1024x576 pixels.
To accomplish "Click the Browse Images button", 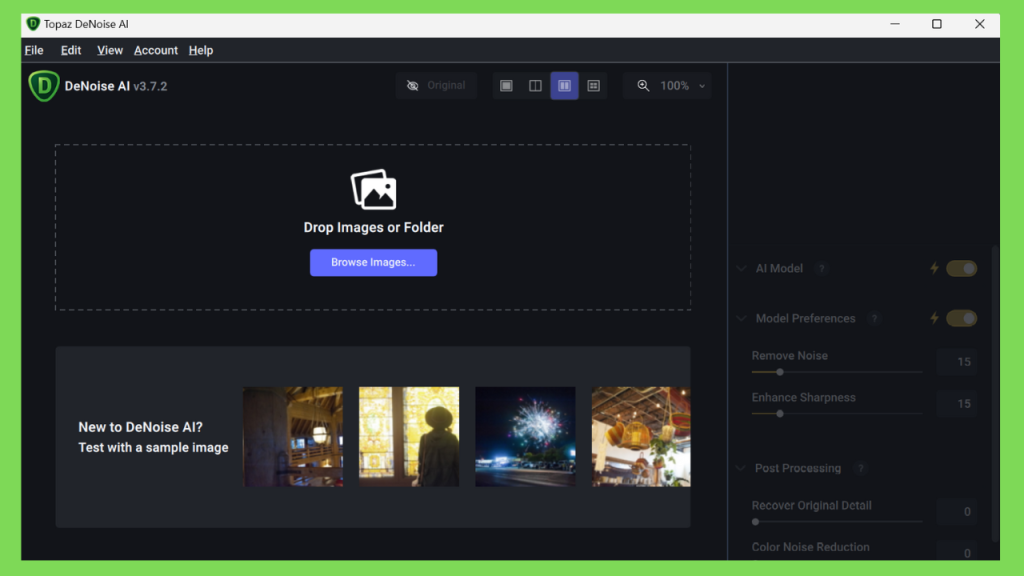I will tap(374, 263).
